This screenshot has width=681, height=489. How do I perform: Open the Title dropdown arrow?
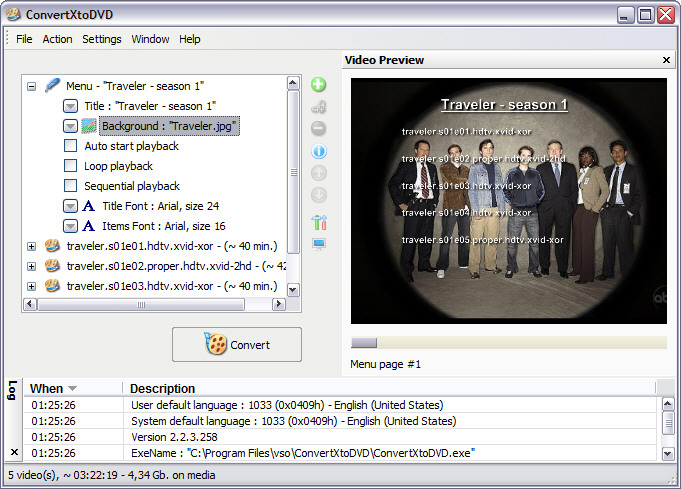70,106
